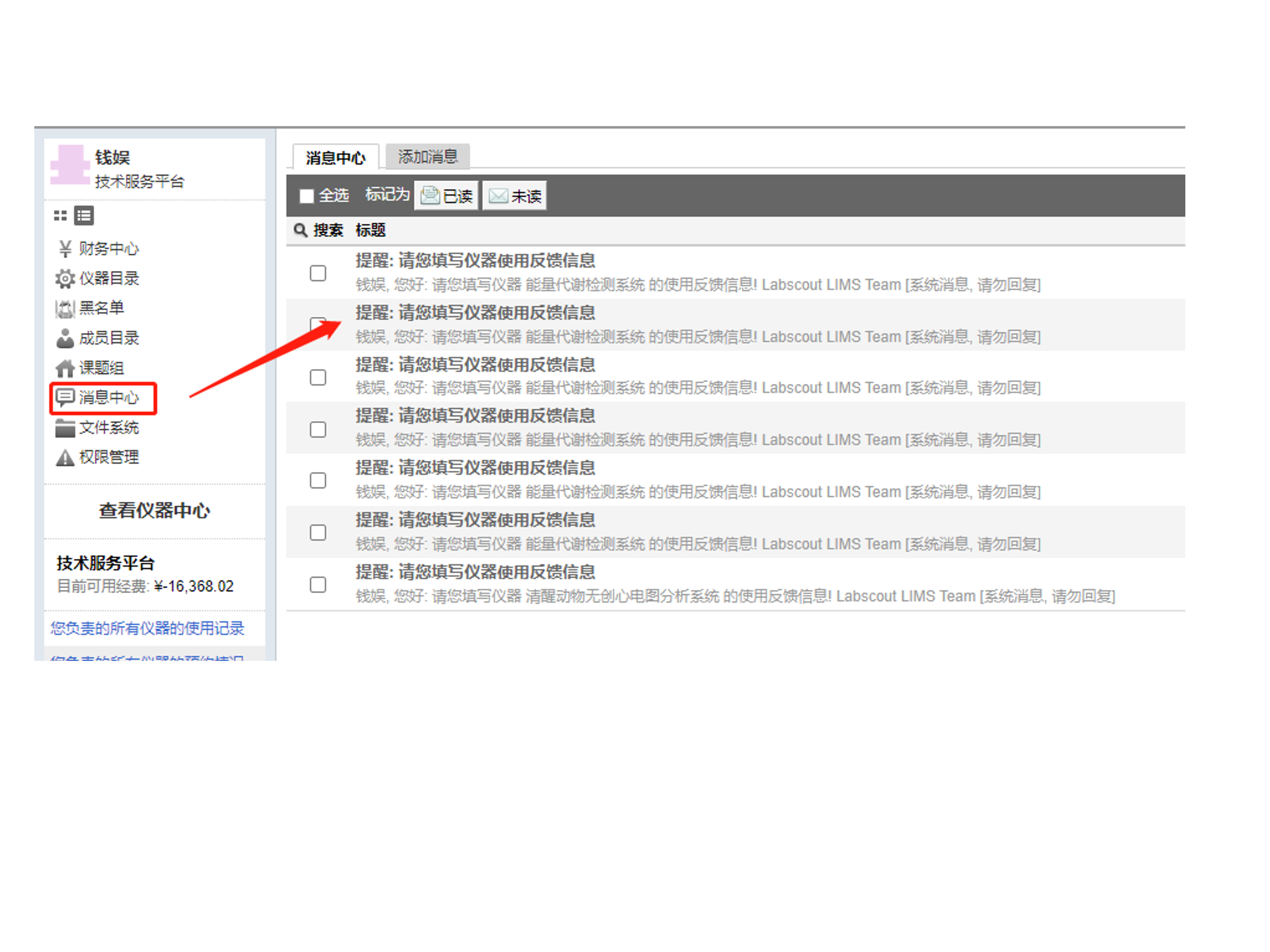The image size is (1270, 952).
Task: Click the 课题组 house icon
Action: coord(65,368)
